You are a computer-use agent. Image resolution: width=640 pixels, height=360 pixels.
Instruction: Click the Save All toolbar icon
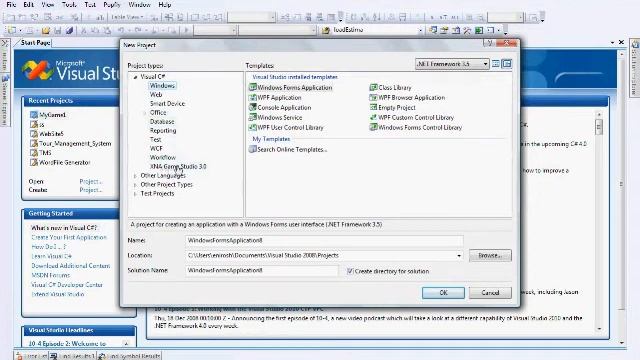(69, 30)
